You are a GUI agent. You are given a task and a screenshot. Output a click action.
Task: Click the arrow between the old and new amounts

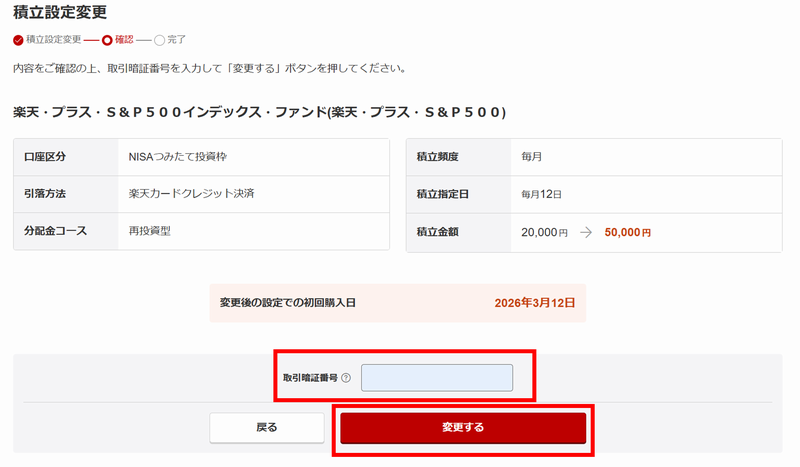(x=586, y=232)
